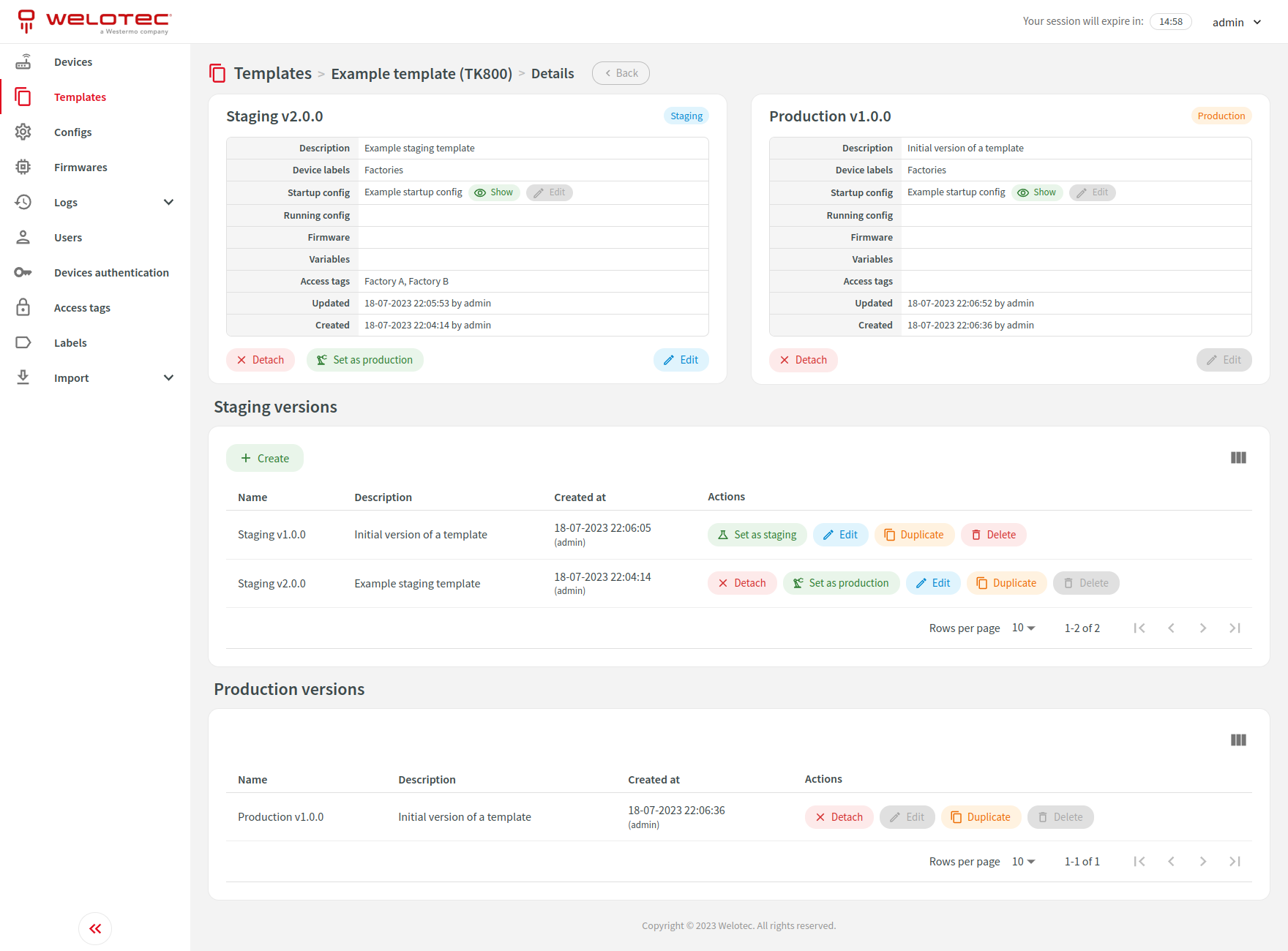The height and width of the screenshot is (951, 1288).
Task: Open the admin user dropdown
Action: click(1237, 22)
